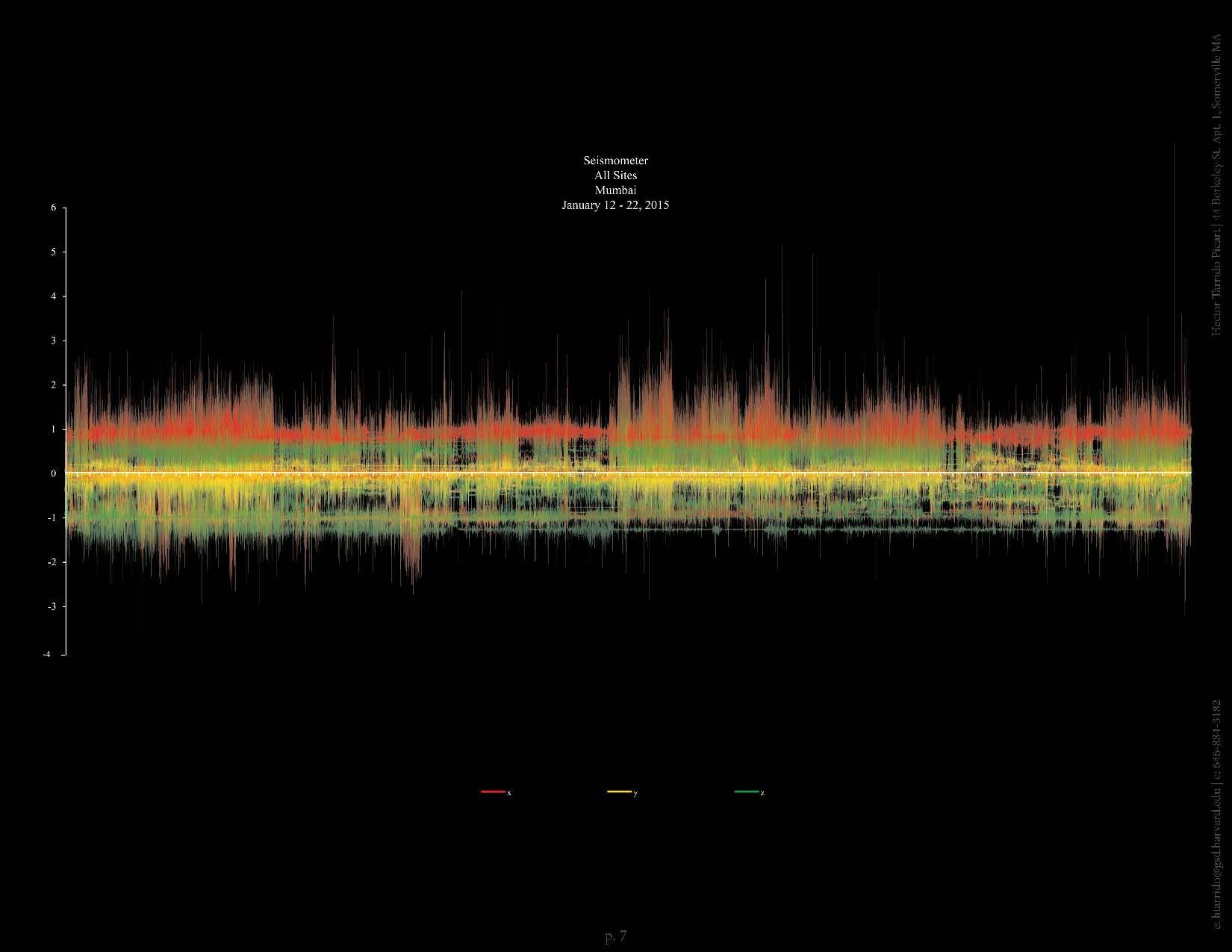The height and width of the screenshot is (952, 1232).
Task: Click the y-axis label 6
Action: 54,208
